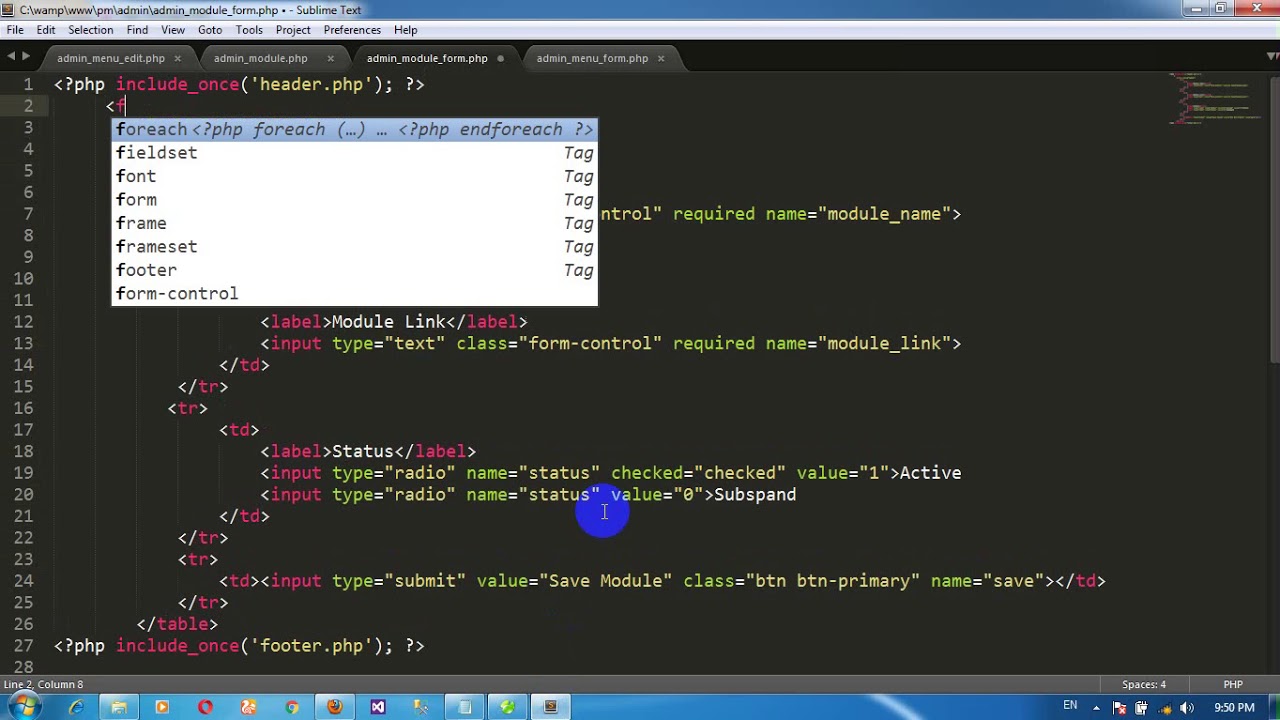Choose the foreach snippet suggestion
Image resolution: width=1280 pixels, height=720 pixels.
click(x=354, y=129)
